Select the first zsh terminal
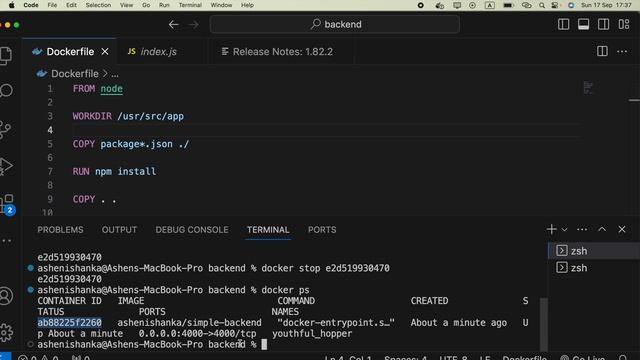This screenshot has height=360, width=640. coord(594,251)
